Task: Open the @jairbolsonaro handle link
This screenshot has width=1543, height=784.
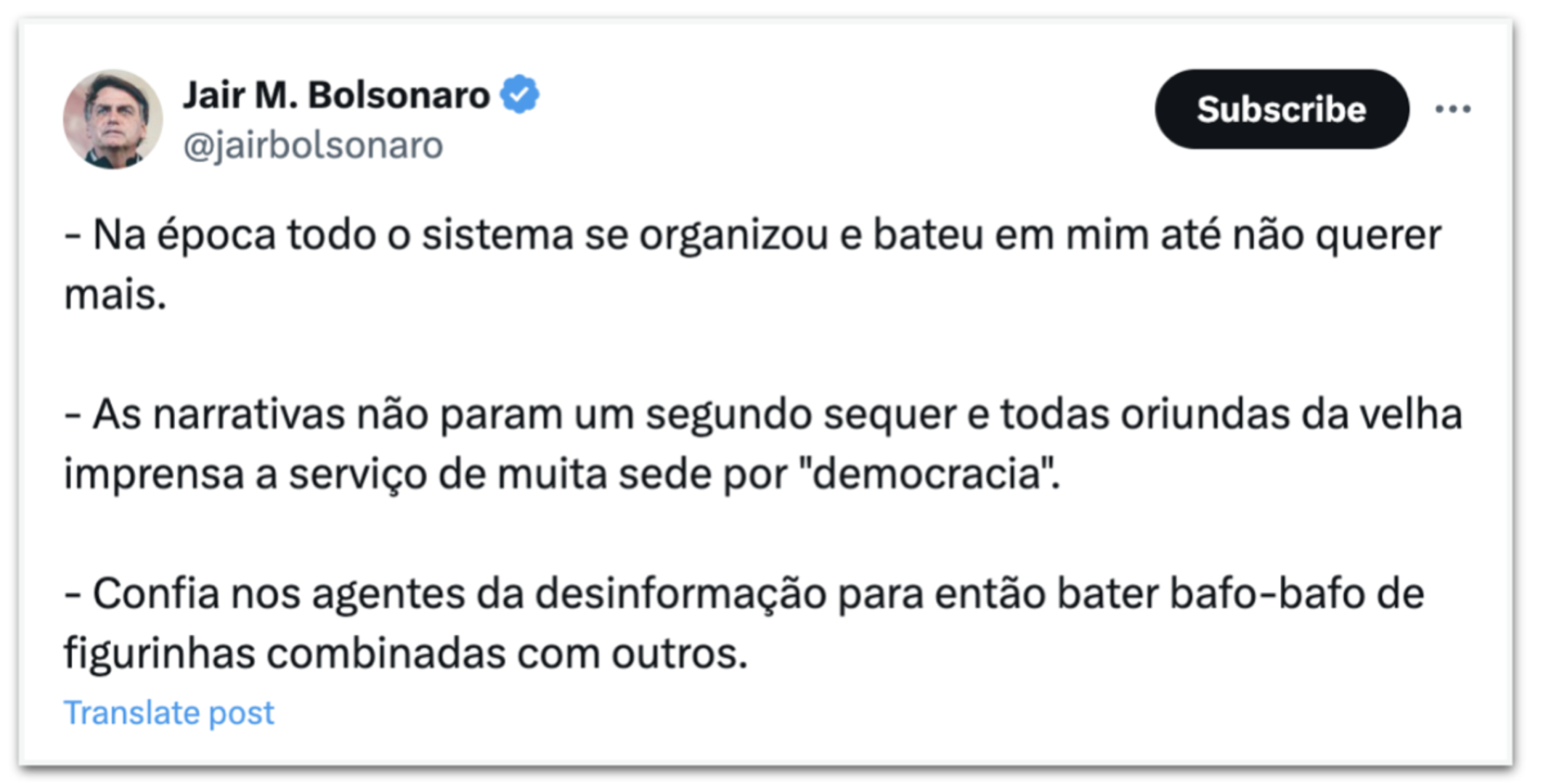Action: tap(313, 145)
